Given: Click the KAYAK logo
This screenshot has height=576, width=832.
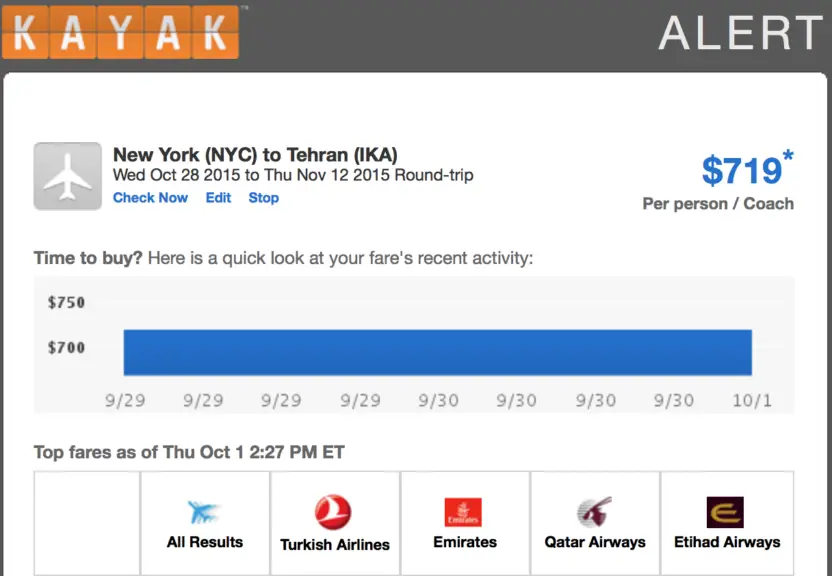Looking at the screenshot, I should coord(120,32).
